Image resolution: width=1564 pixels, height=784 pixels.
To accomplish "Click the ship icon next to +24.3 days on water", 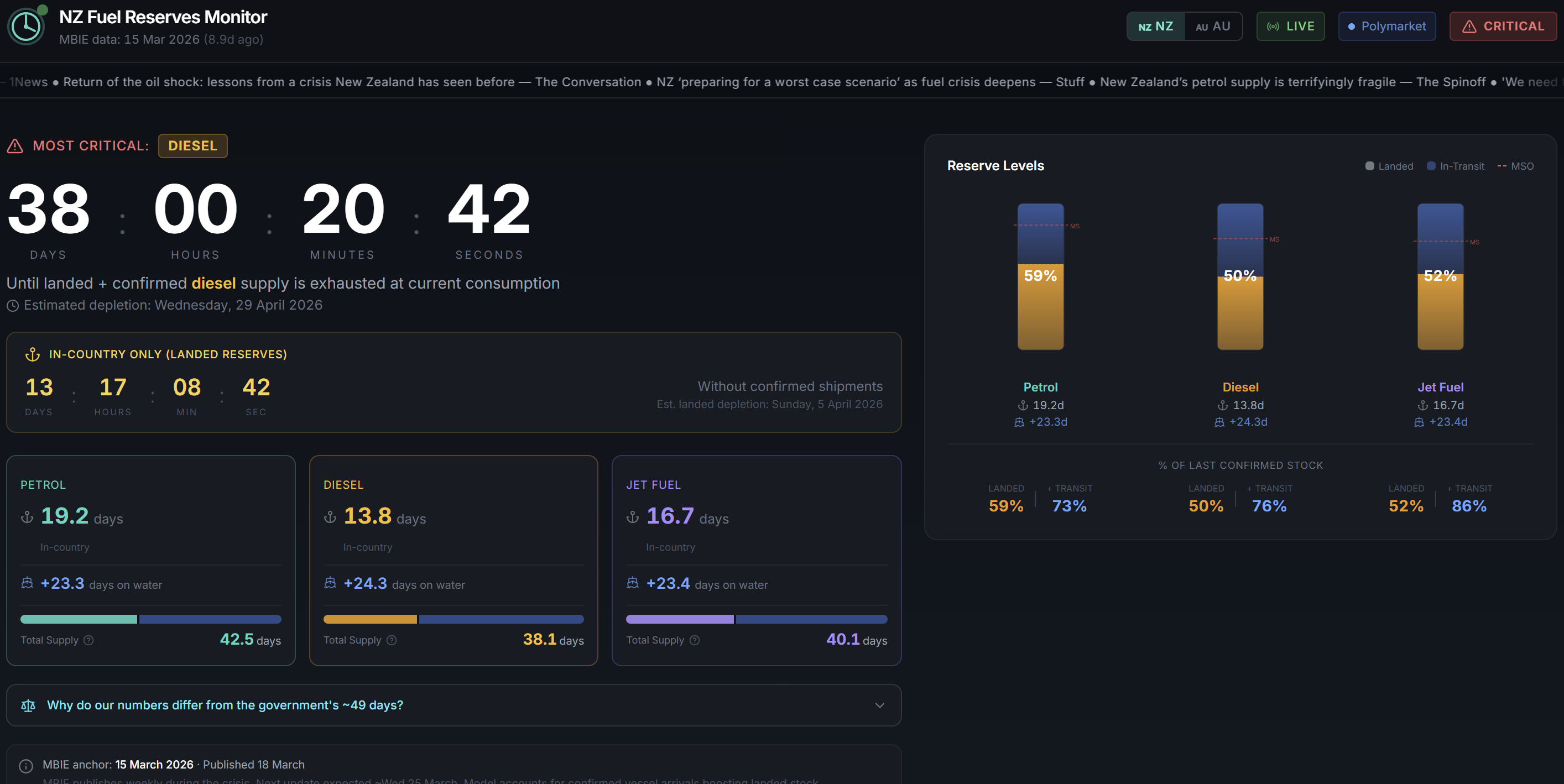I will pyautogui.click(x=330, y=583).
